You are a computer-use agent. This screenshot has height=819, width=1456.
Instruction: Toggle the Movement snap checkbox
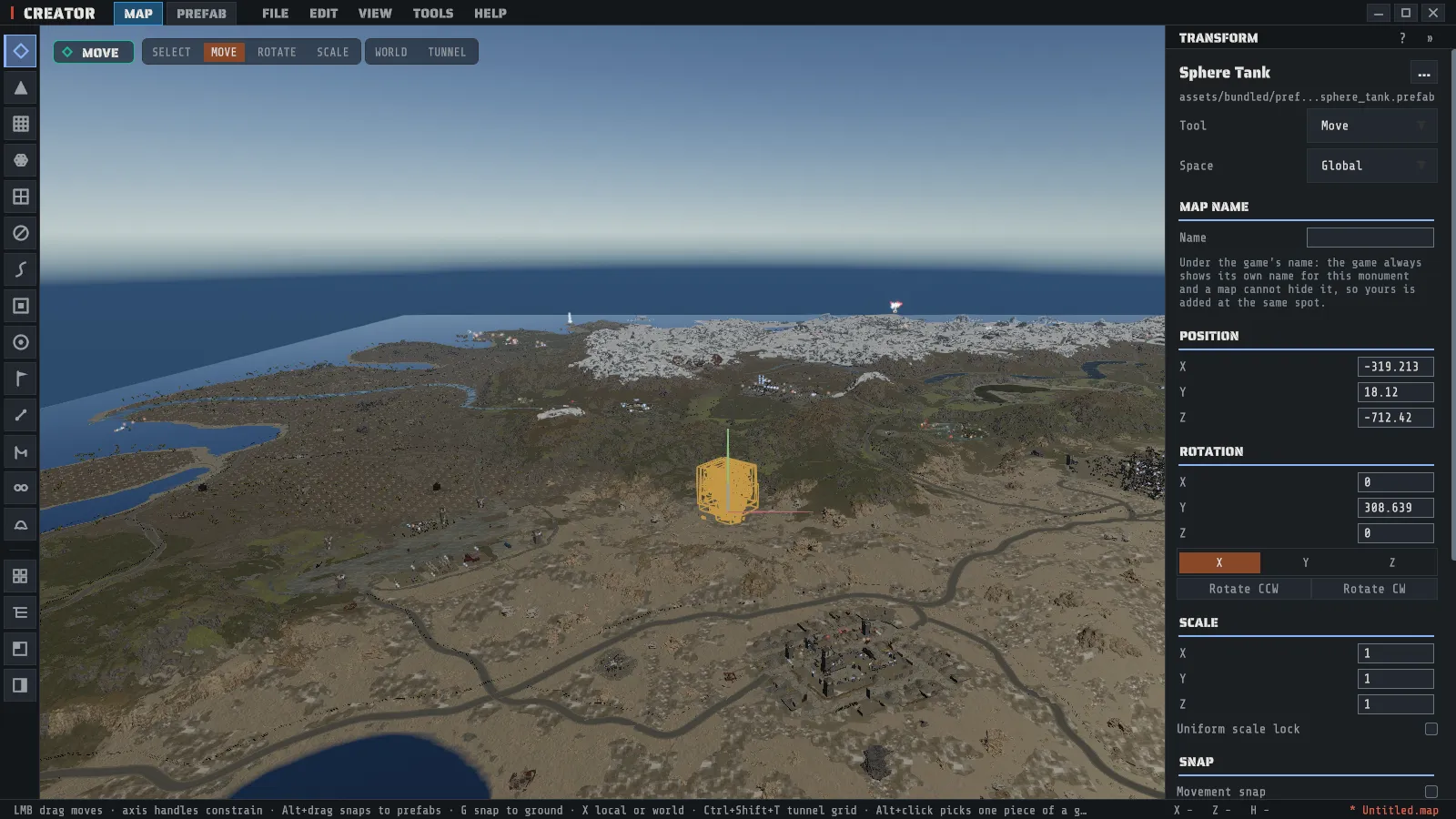[x=1431, y=792]
